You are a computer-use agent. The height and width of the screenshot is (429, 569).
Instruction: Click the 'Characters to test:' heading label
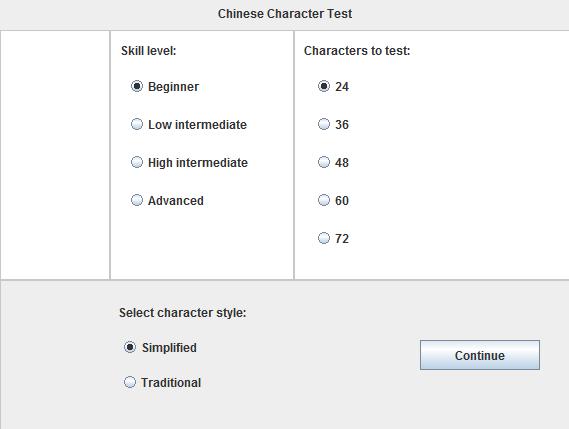pyautogui.click(x=357, y=51)
